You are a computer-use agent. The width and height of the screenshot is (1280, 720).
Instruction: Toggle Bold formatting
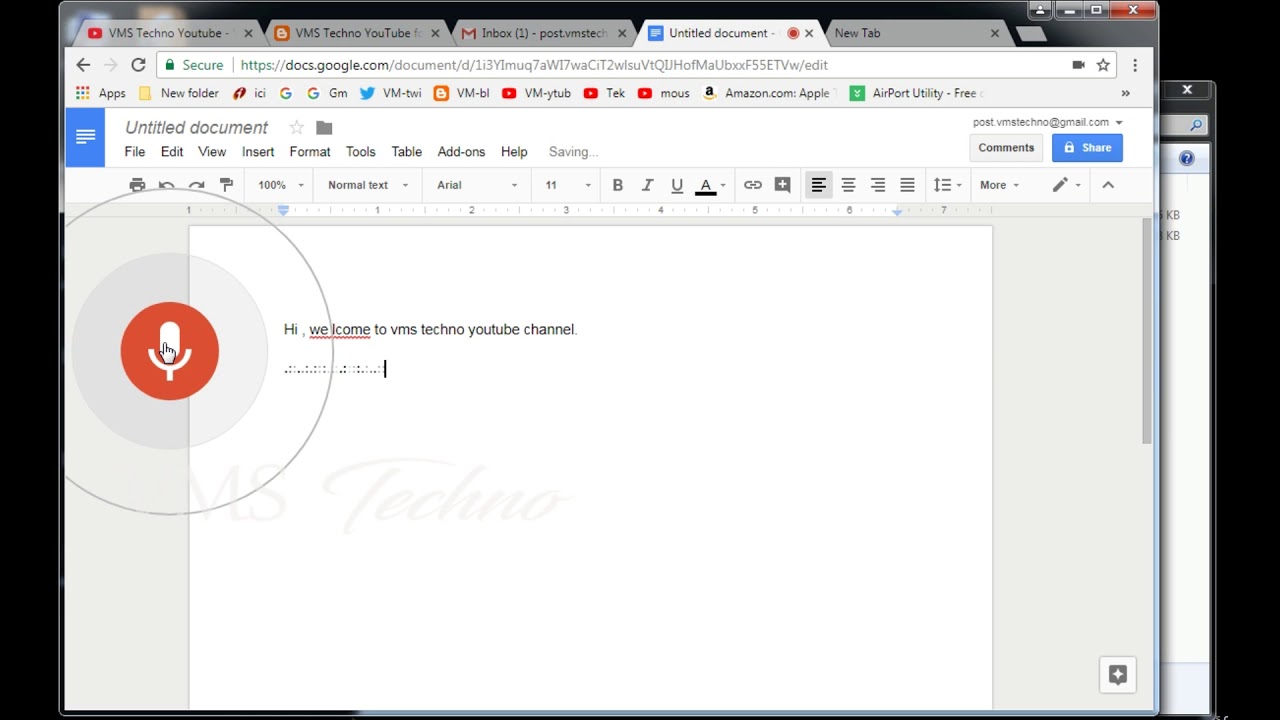click(x=618, y=185)
